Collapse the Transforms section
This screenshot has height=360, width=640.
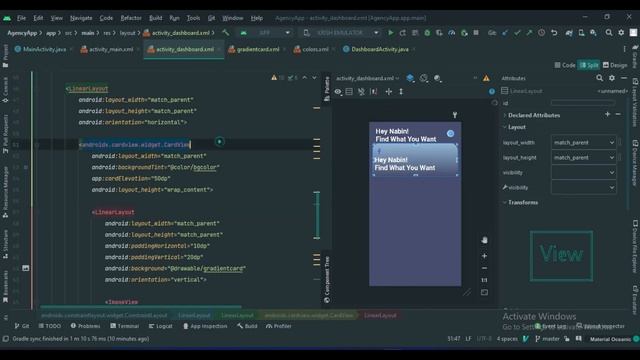(x=505, y=202)
